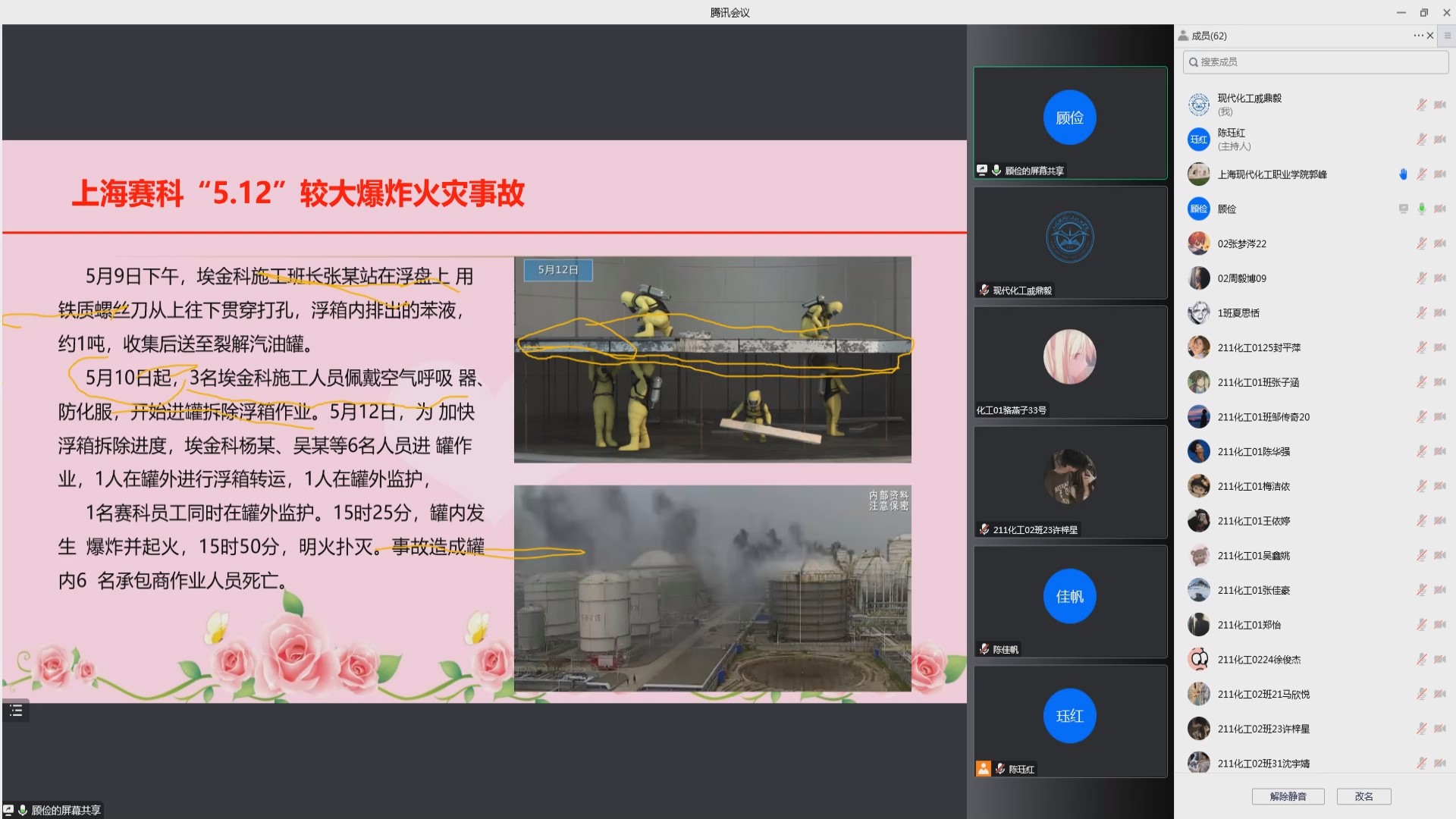The width and height of the screenshot is (1456, 819).
Task: Click the 改名 button
Action: pyautogui.click(x=1363, y=796)
